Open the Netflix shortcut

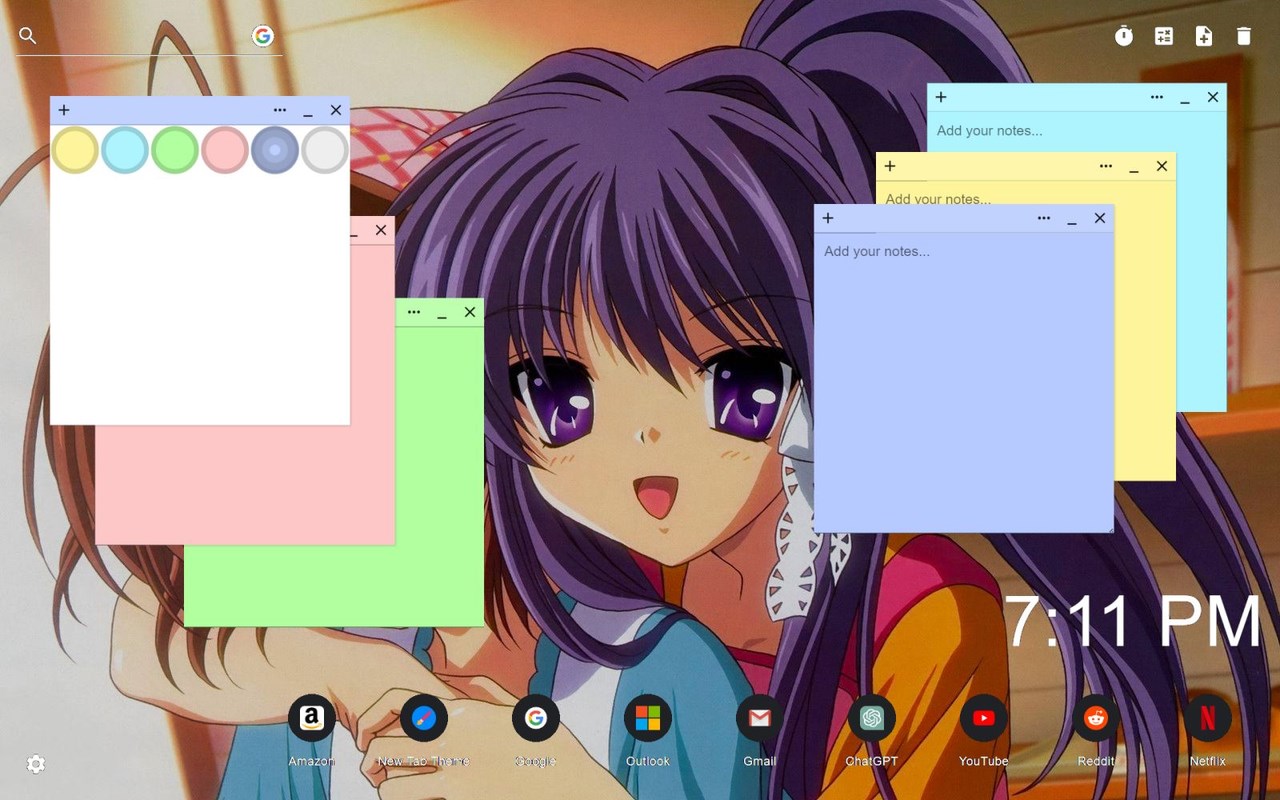pos(1208,718)
